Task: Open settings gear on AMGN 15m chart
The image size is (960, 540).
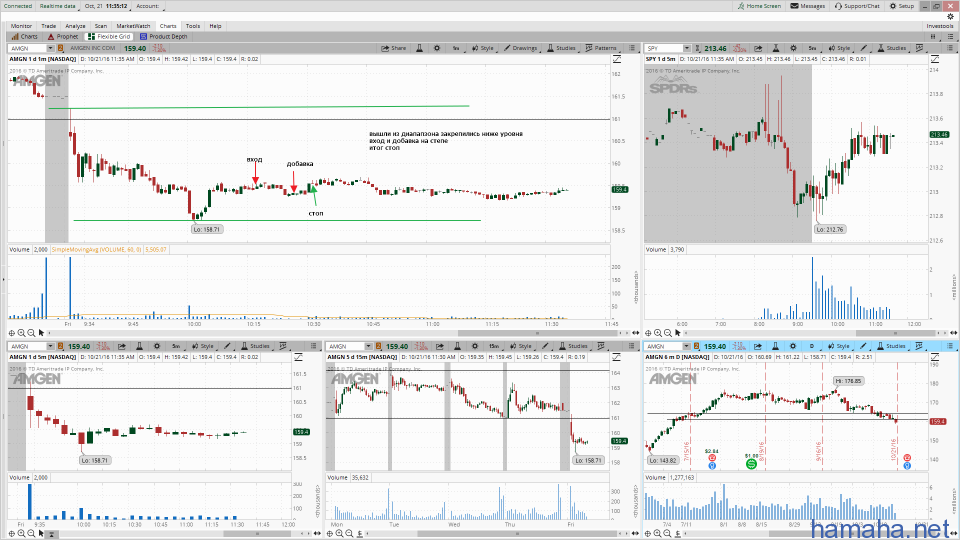Action: click(x=474, y=346)
